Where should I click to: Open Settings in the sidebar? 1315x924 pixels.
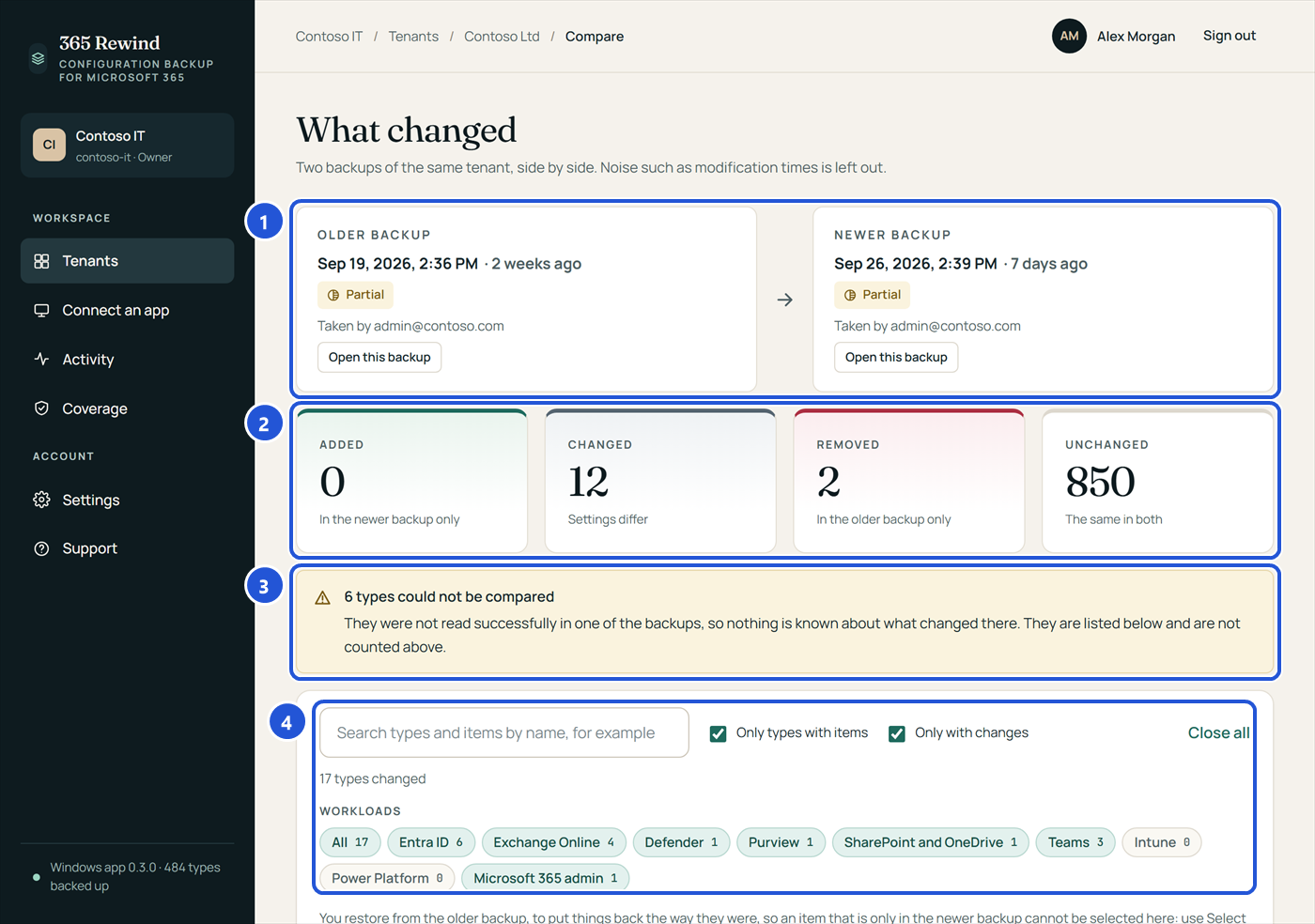coord(127,500)
